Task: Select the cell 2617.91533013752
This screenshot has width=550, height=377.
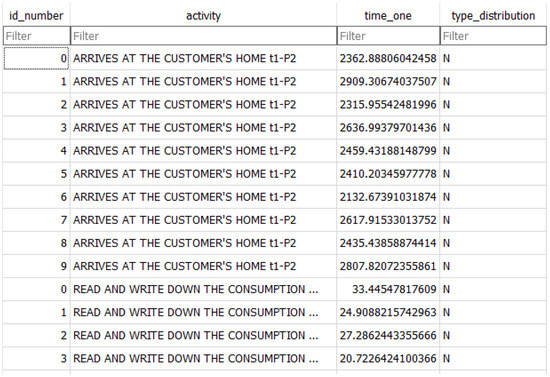Action: [388, 220]
